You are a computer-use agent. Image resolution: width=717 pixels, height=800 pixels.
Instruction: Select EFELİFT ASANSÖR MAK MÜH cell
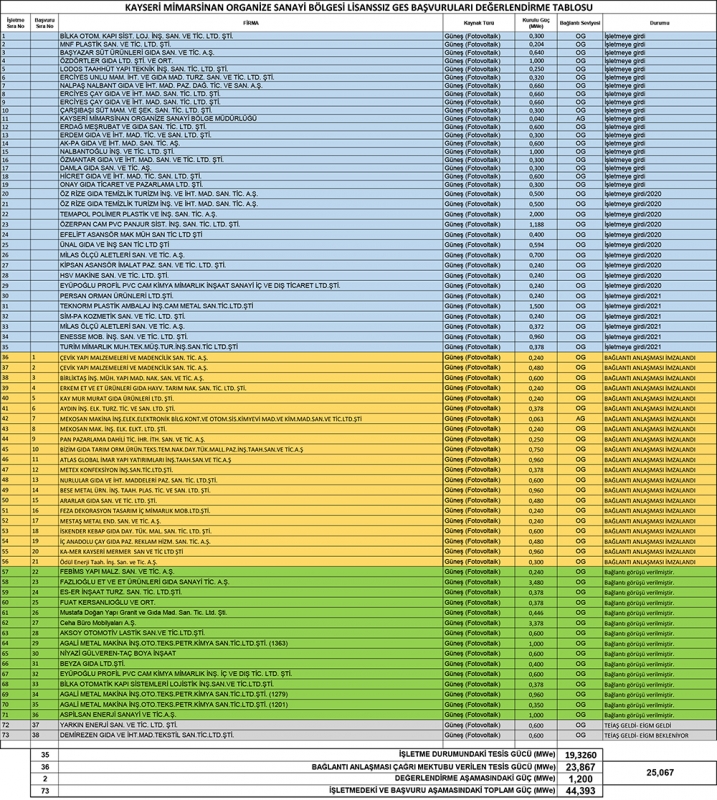pos(251,235)
